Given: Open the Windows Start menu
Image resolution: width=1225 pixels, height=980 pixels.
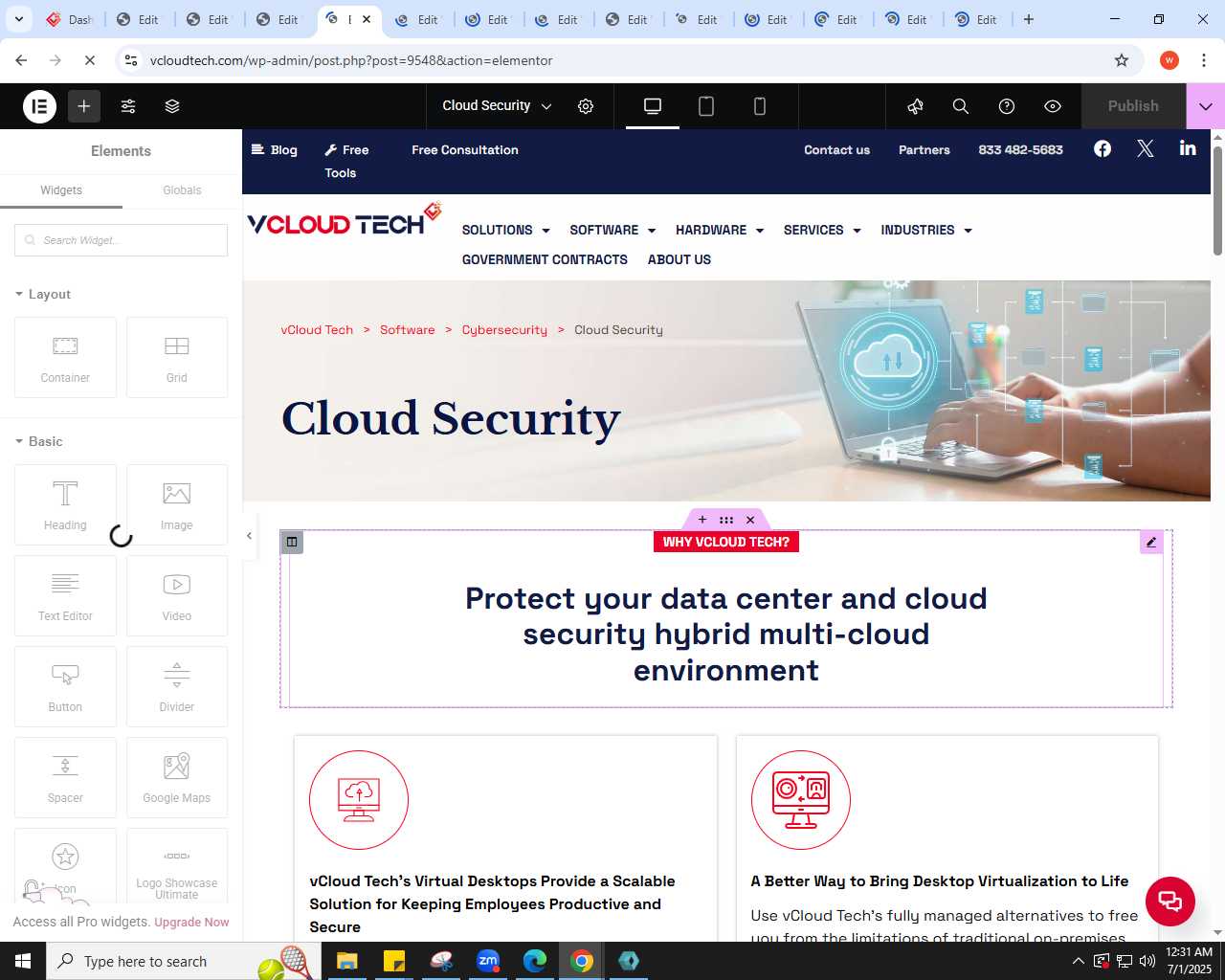Looking at the screenshot, I should 23,961.
